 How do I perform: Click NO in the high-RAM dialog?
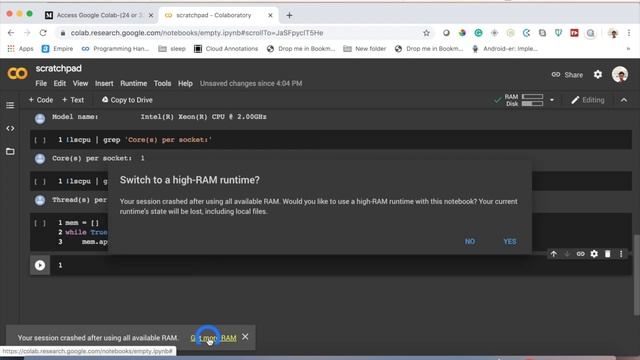pyautogui.click(x=470, y=241)
